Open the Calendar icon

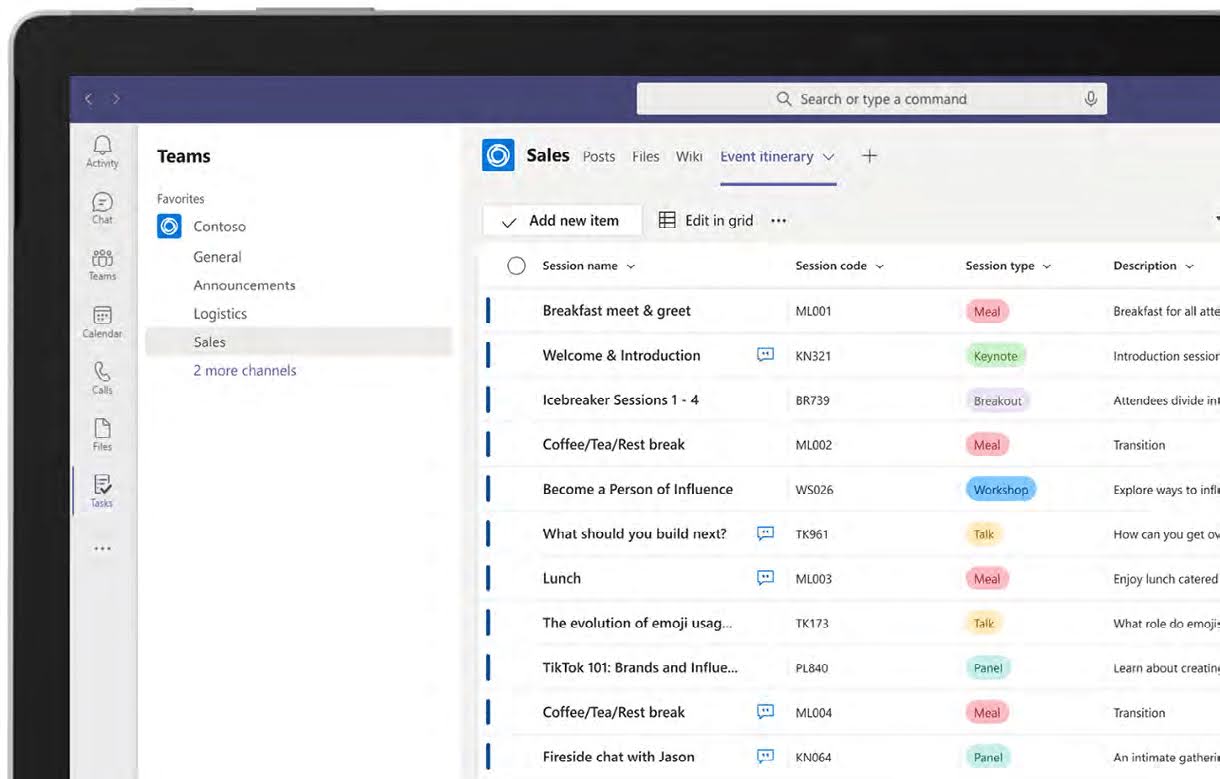[x=102, y=316]
